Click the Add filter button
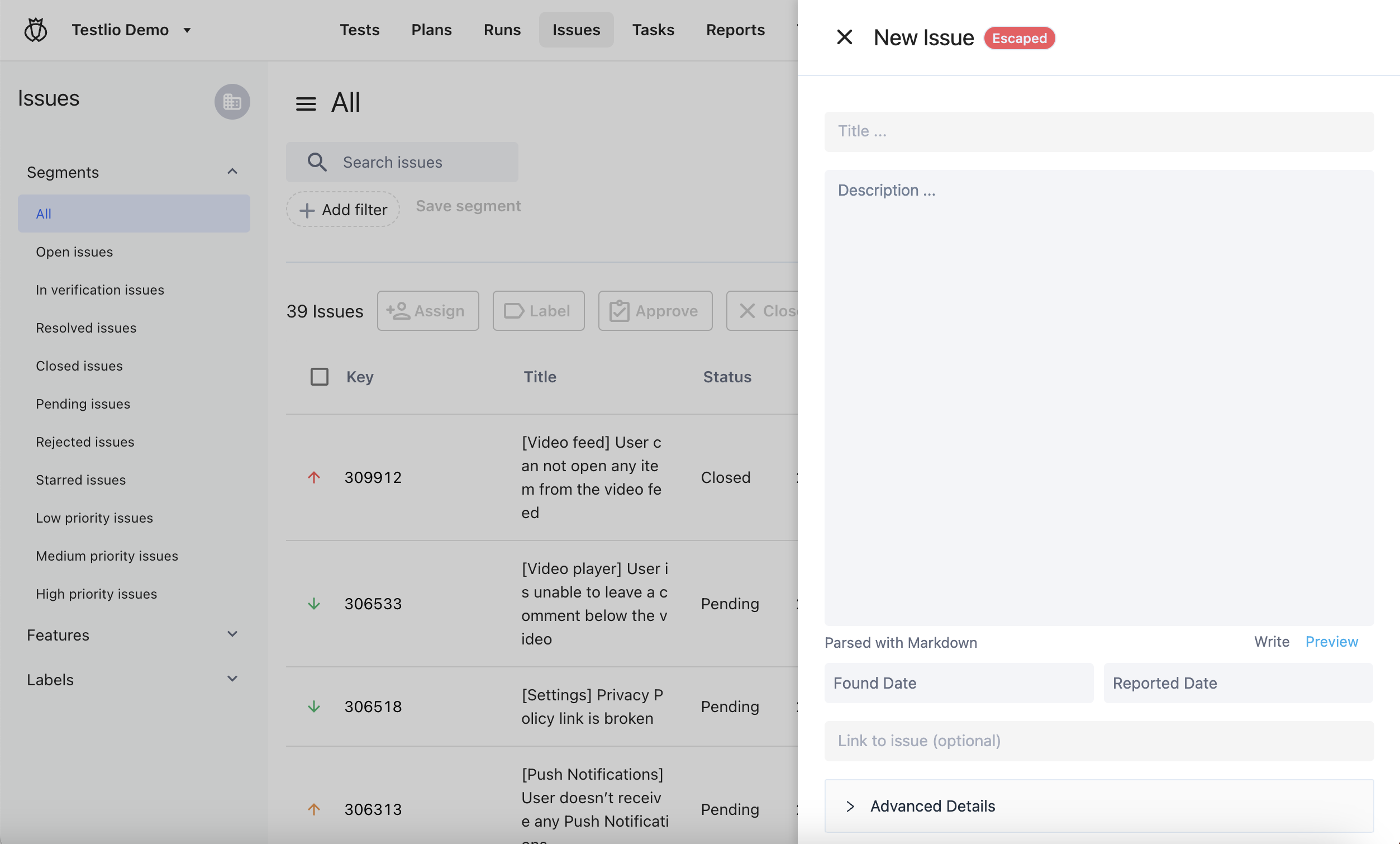Image resolution: width=1400 pixels, height=844 pixels. pos(342,209)
